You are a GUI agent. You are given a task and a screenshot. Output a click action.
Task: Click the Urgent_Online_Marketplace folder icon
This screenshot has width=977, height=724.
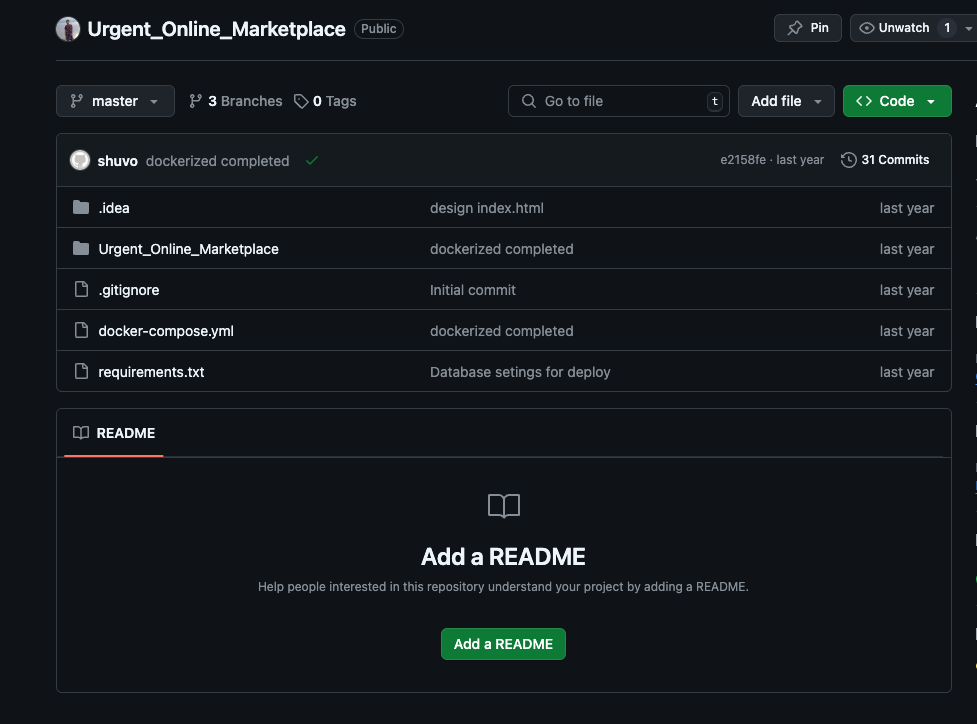[81, 248]
